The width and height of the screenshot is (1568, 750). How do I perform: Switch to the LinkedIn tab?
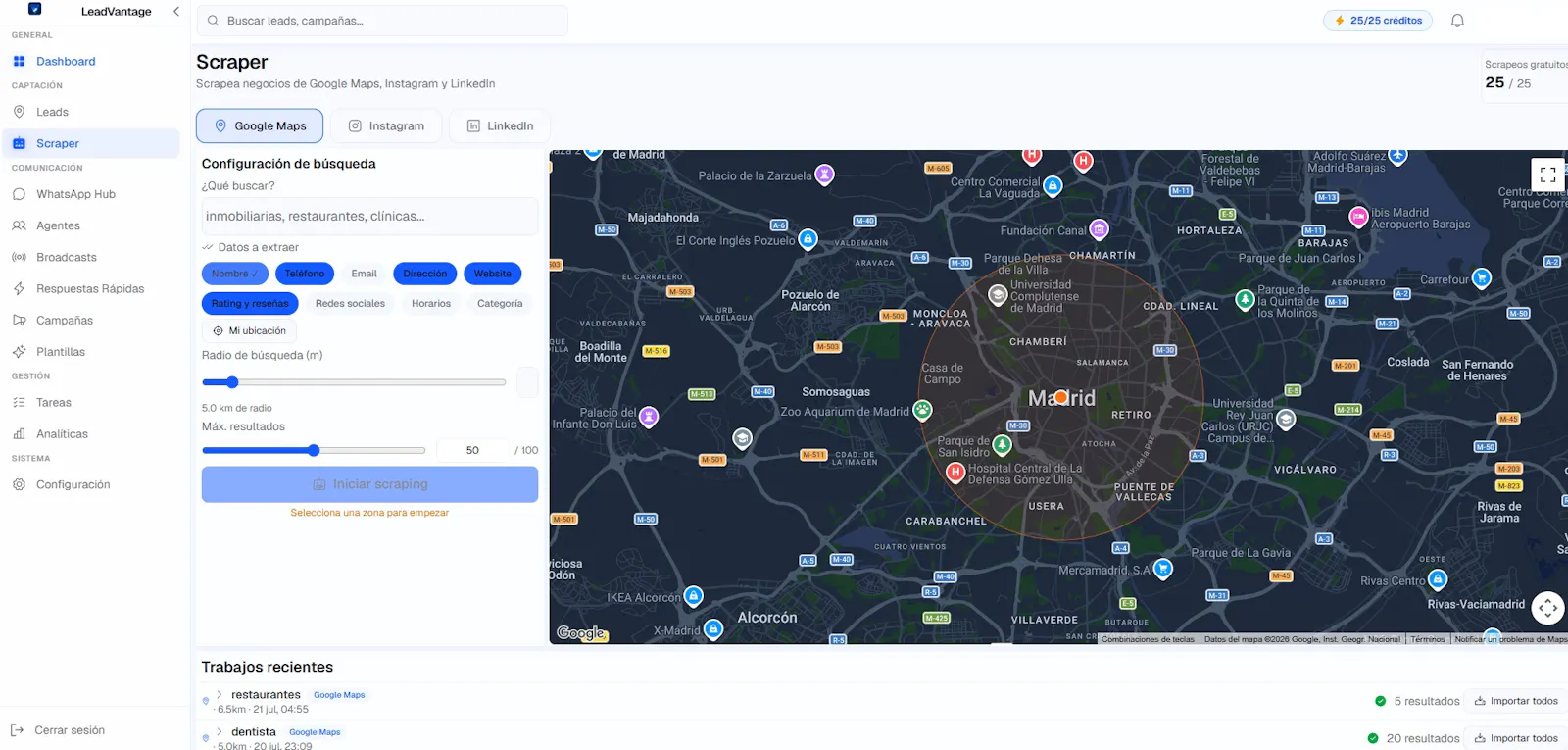coord(500,125)
